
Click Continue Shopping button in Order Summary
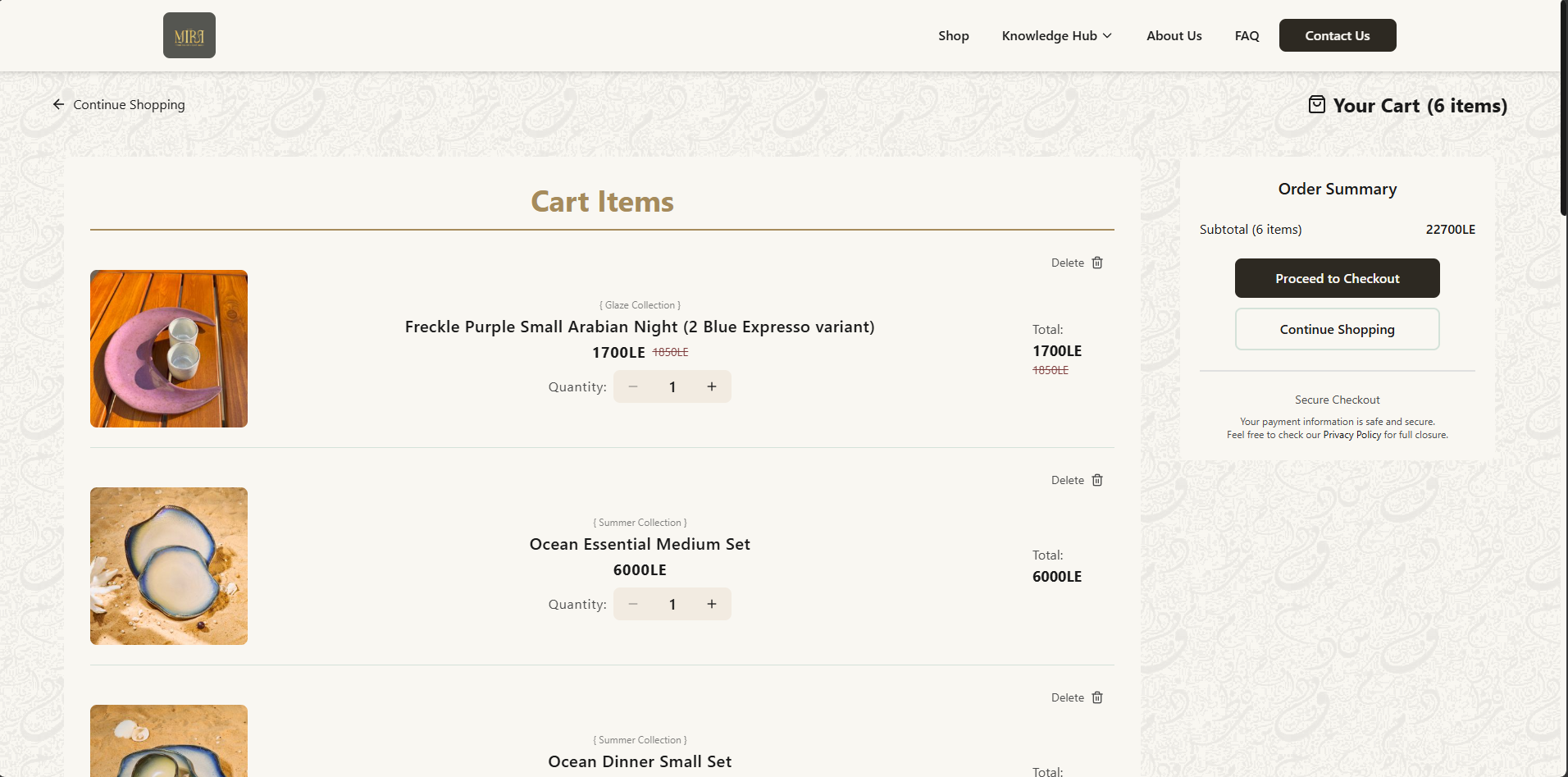(x=1338, y=329)
